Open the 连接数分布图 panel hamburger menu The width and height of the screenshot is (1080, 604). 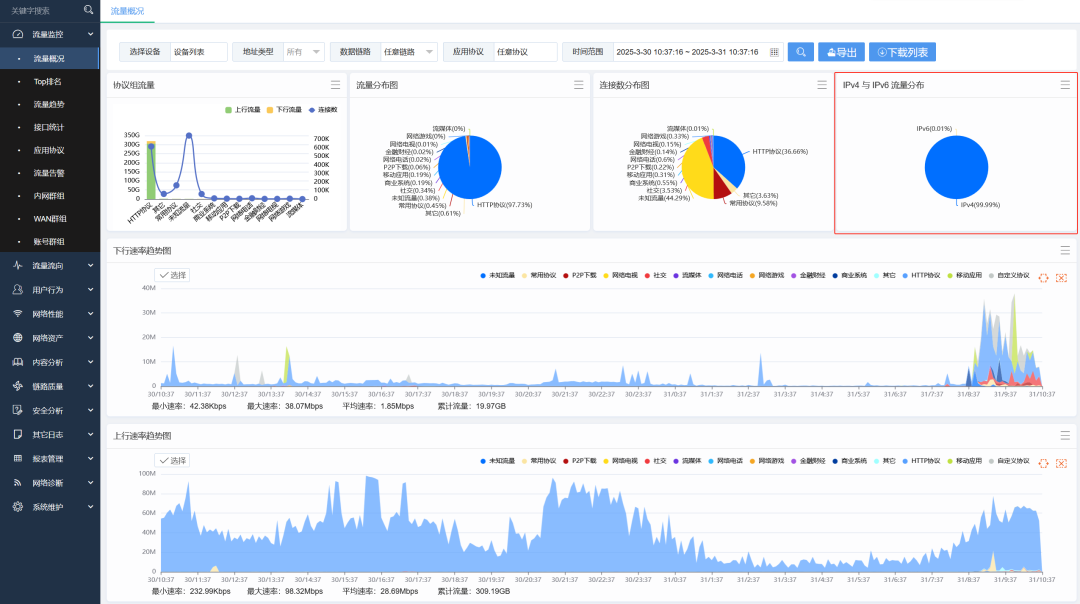tap(822, 85)
